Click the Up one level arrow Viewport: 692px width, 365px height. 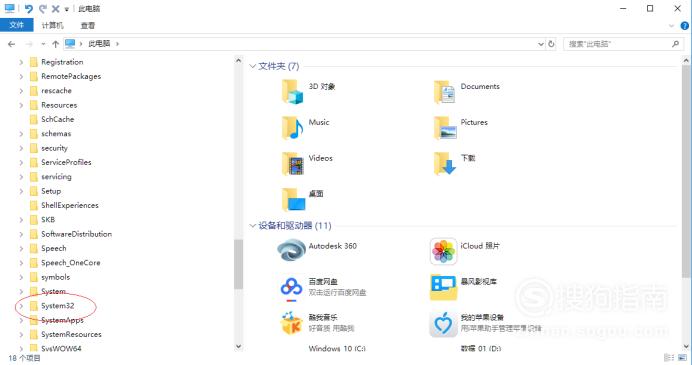point(55,44)
